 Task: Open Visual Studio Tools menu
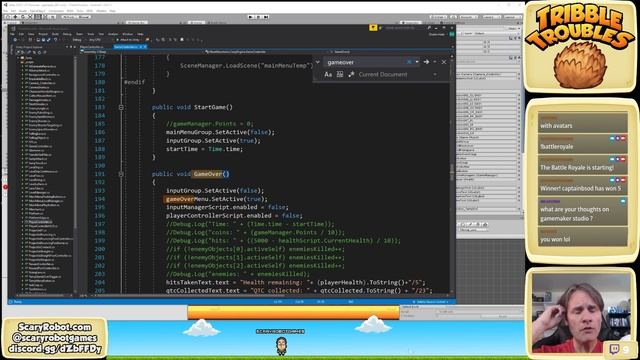pyautogui.click(x=91, y=34)
